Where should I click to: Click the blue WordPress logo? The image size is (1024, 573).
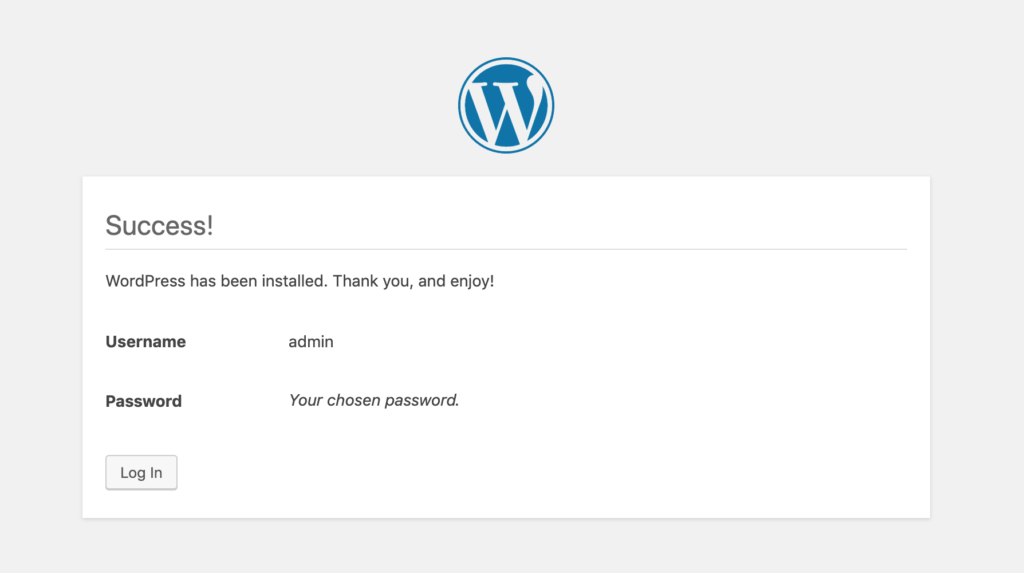click(x=506, y=105)
